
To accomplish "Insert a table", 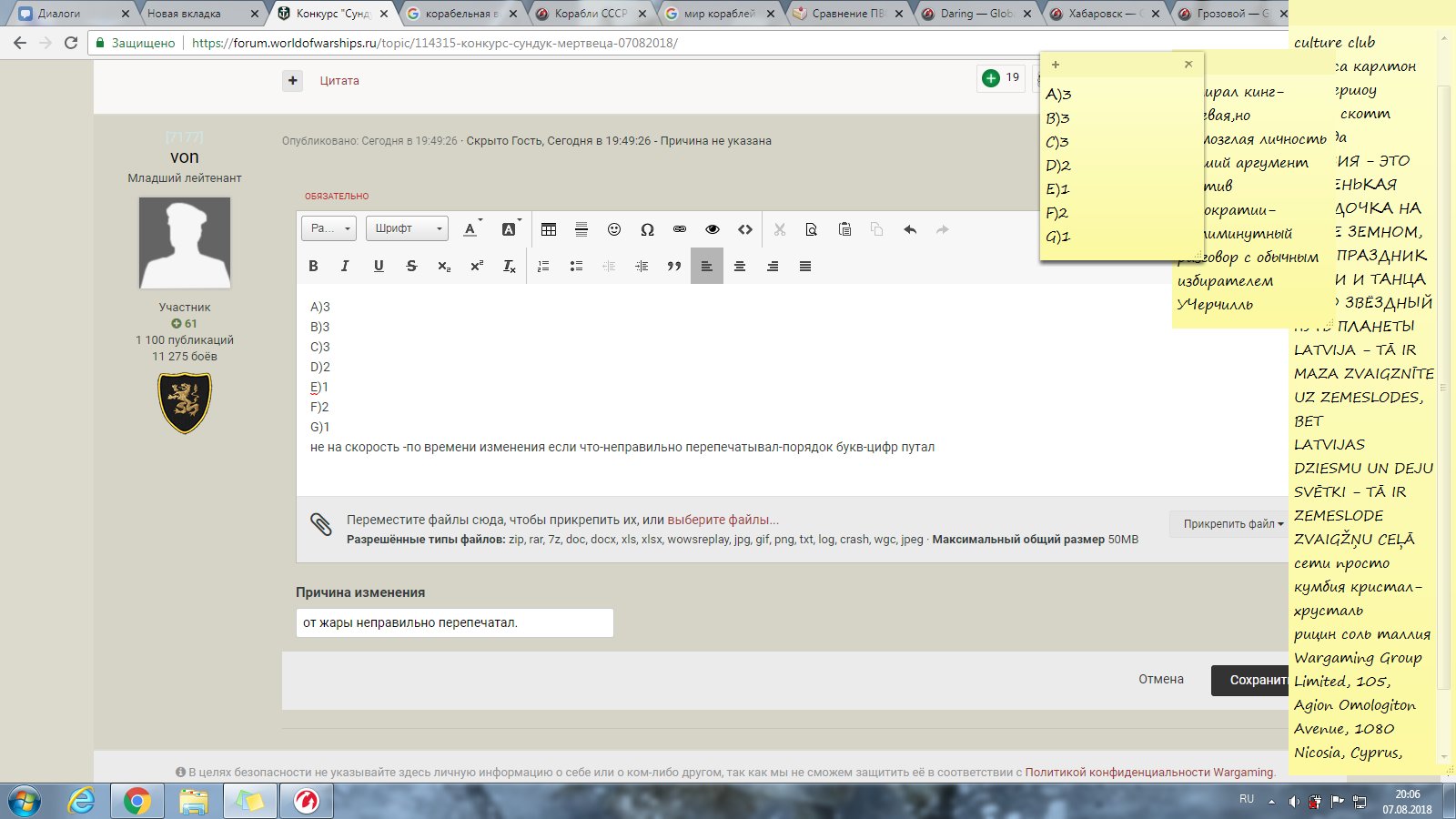I will point(549,229).
